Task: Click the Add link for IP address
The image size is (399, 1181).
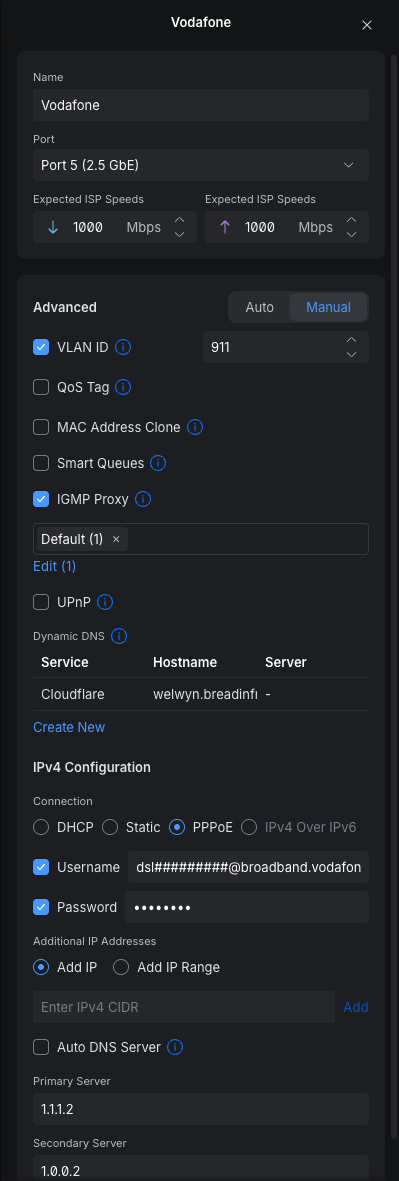Action: click(356, 1007)
